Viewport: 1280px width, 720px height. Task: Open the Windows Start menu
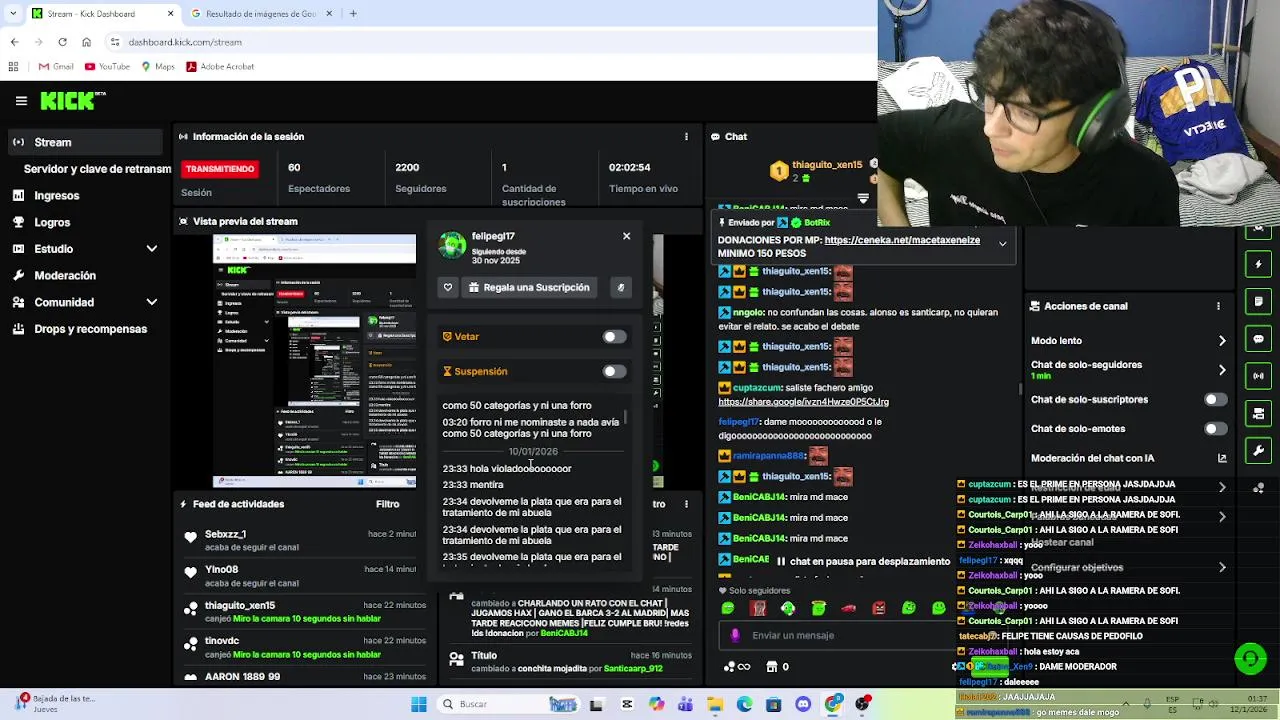(x=419, y=704)
